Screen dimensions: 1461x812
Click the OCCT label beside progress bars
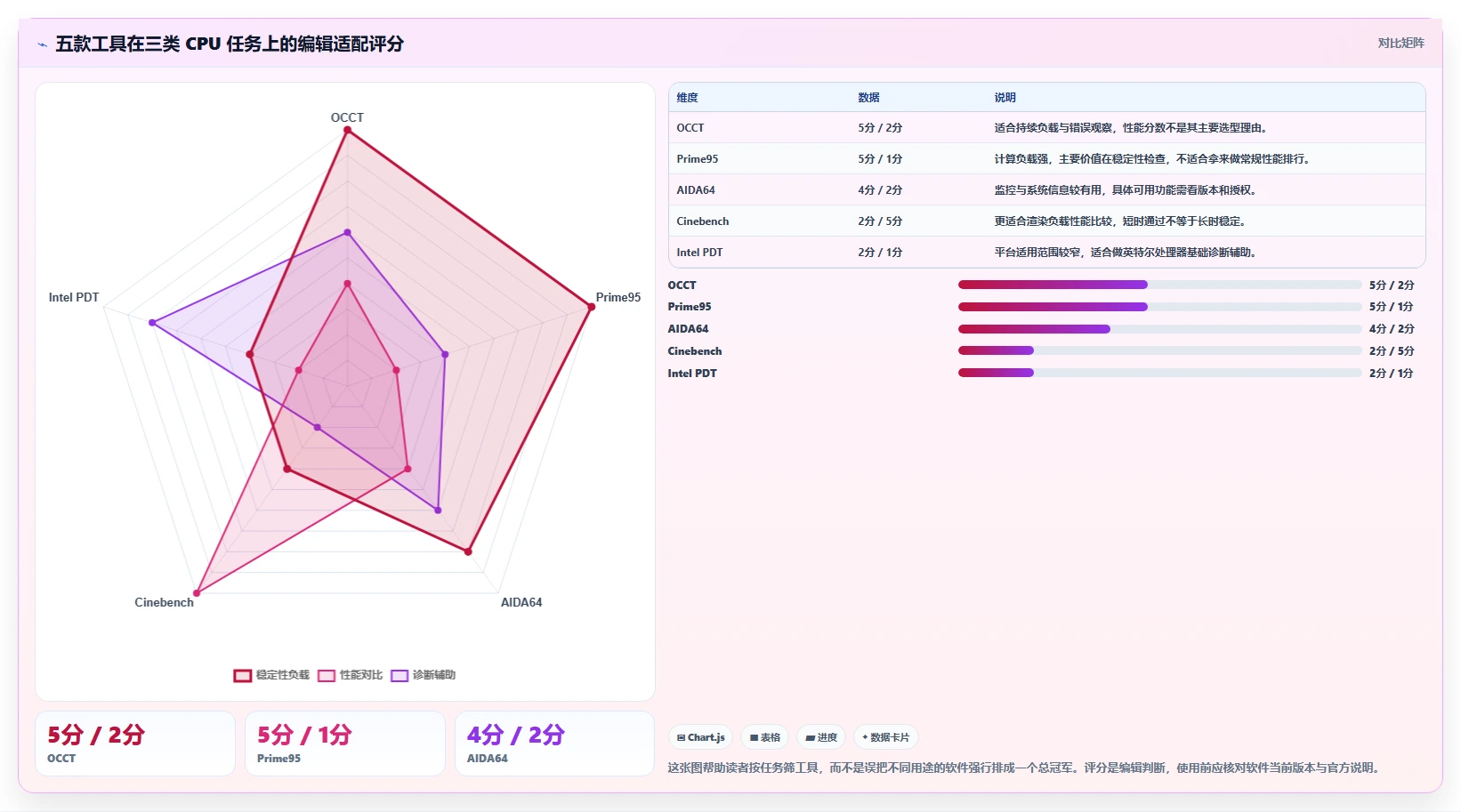[682, 285]
